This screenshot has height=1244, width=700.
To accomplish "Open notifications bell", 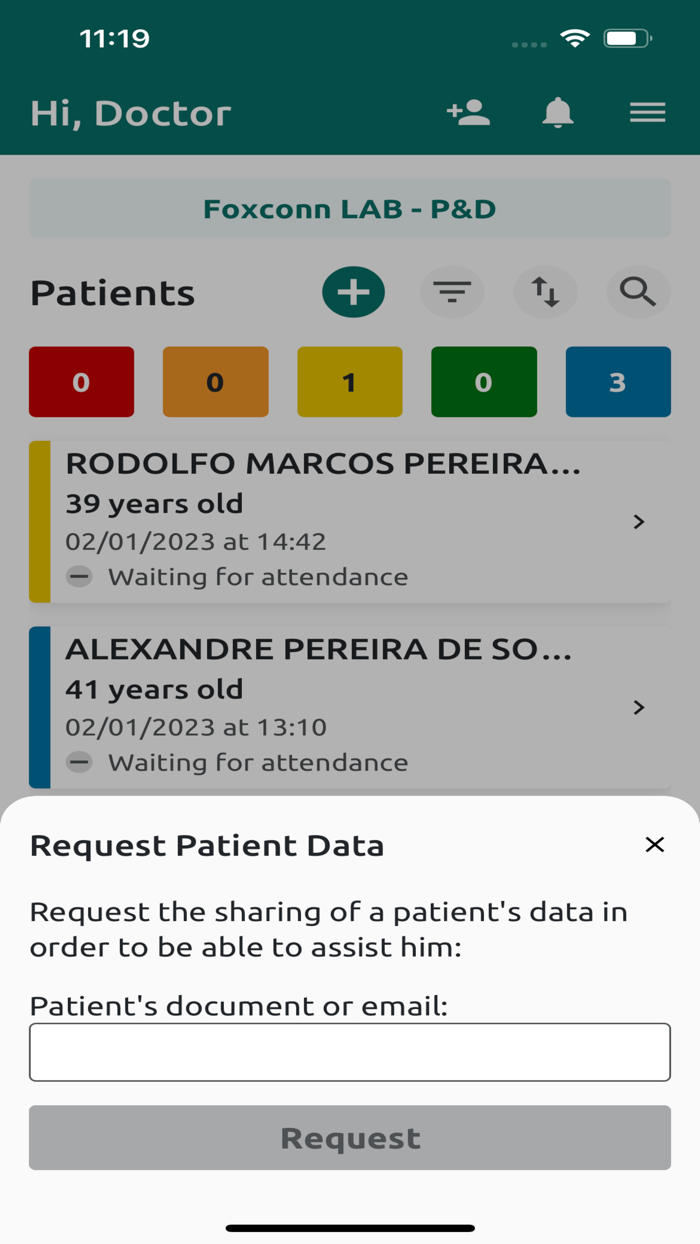I will [x=558, y=113].
